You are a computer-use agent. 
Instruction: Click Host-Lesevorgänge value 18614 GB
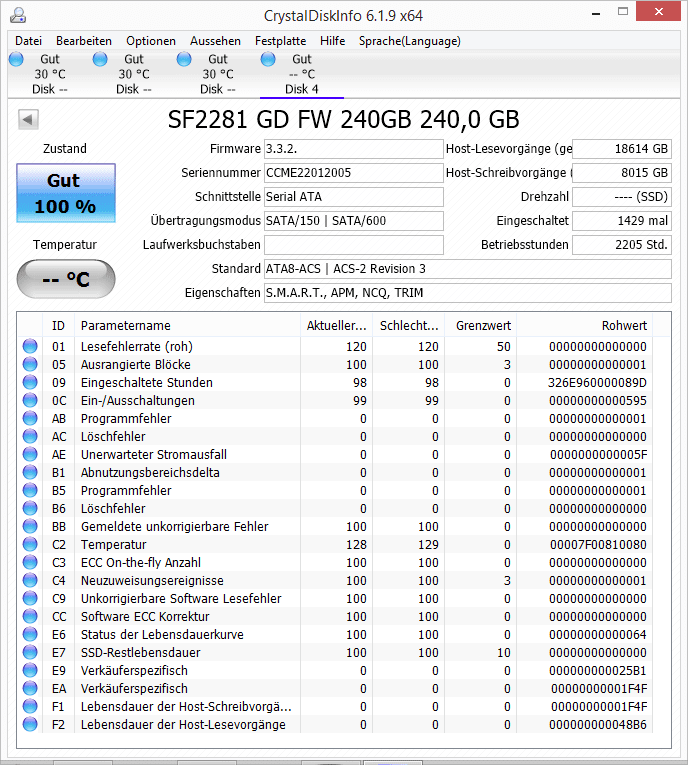pos(622,149)
